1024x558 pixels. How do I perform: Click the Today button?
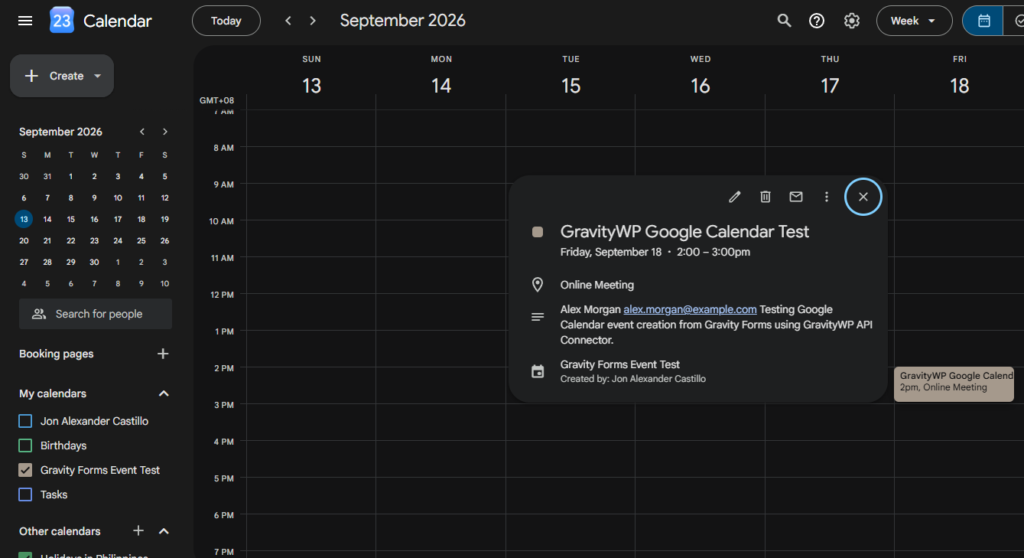[226, 21]
